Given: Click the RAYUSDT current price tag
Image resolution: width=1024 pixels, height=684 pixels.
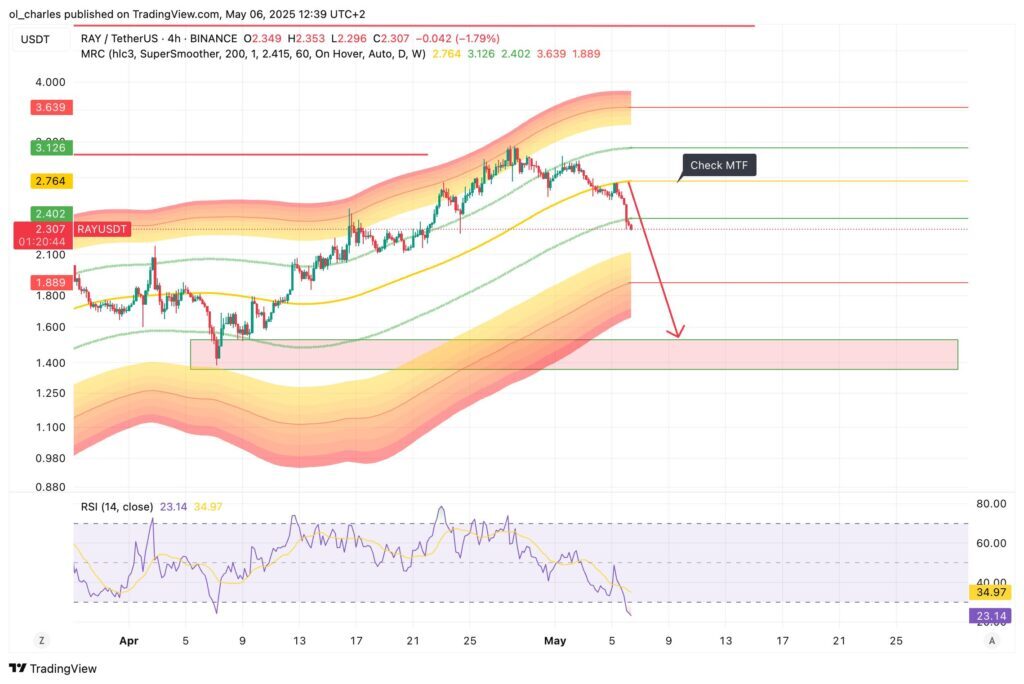Looking at the screenshot, I should (42, 235).
